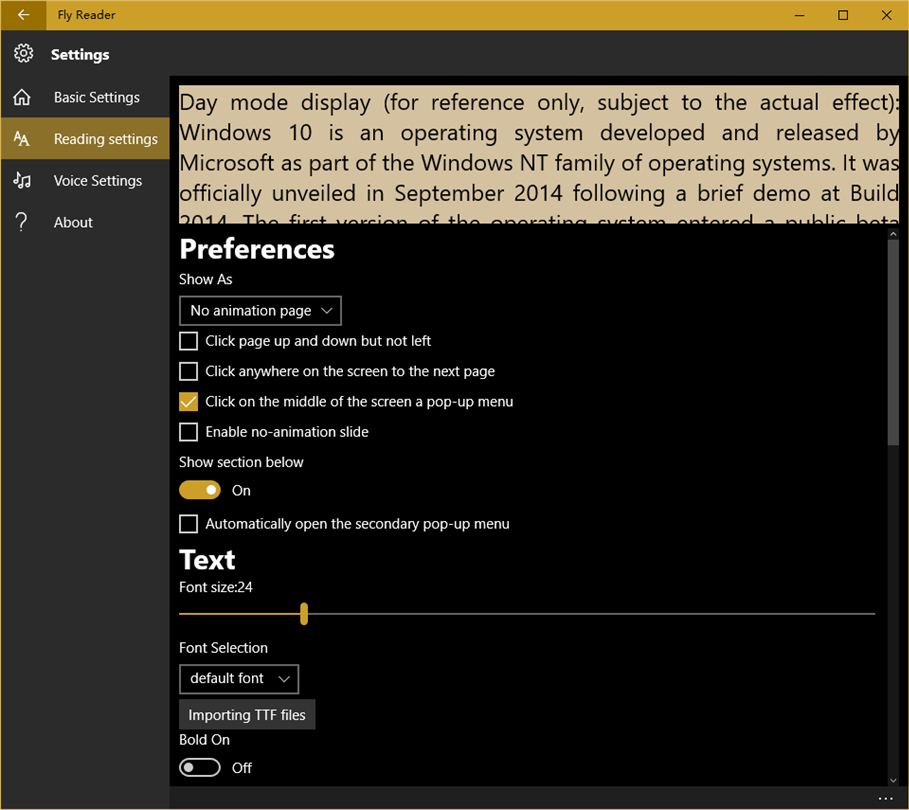The width and height of the screenshot is (909, 810).
Task: Open the three-dot more options menu
Action: click(x=885, y=798)
